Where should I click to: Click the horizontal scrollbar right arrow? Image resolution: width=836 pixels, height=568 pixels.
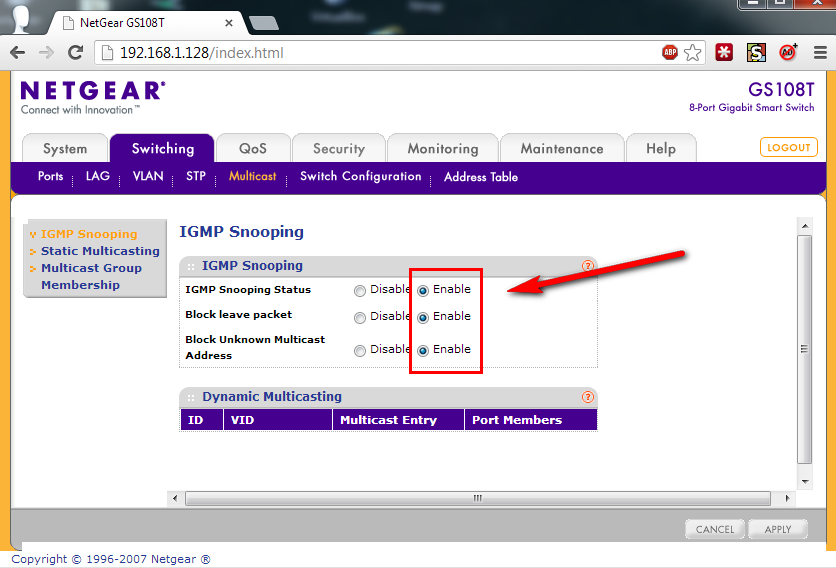click(787, 498)
